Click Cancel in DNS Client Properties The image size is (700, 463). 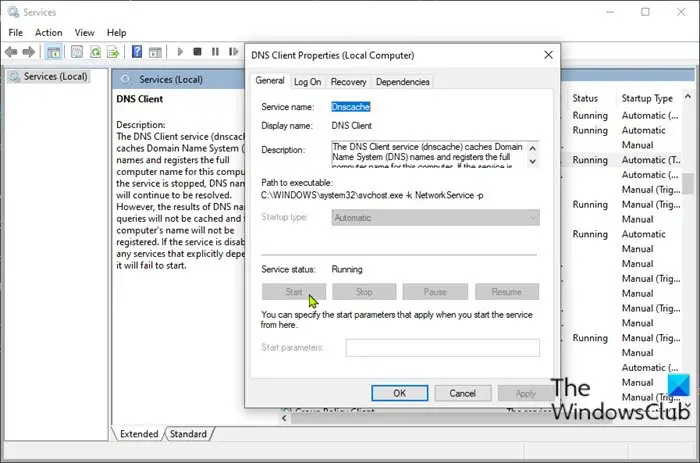[x=463, y=393]
